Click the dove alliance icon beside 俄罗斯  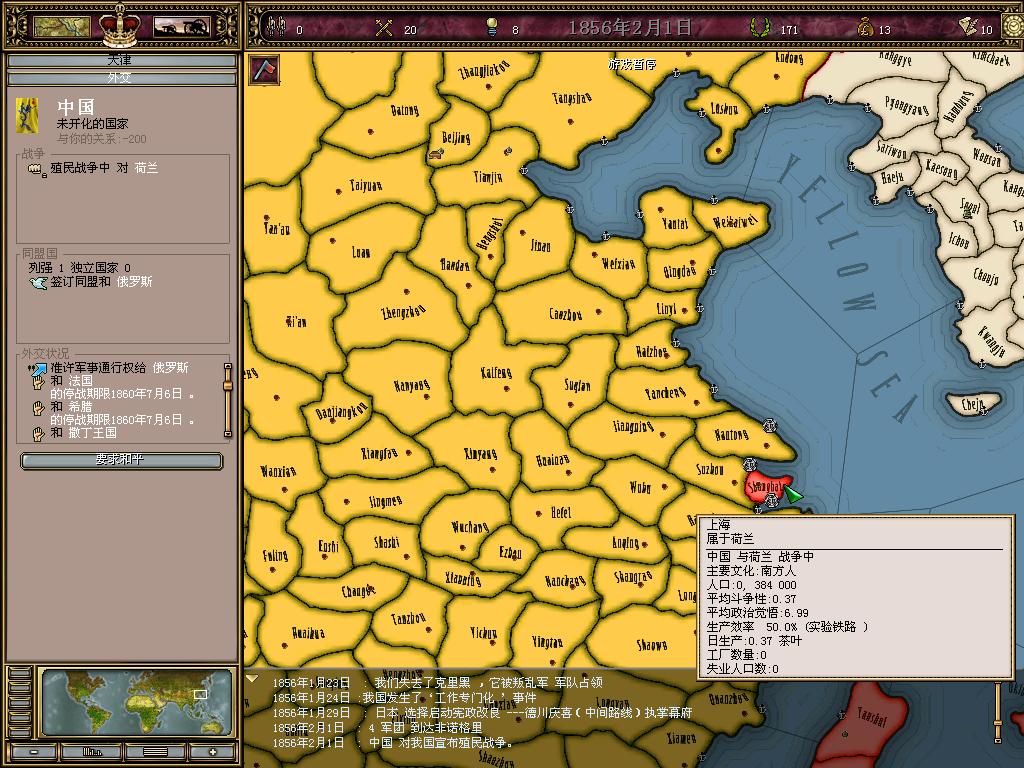39,283
